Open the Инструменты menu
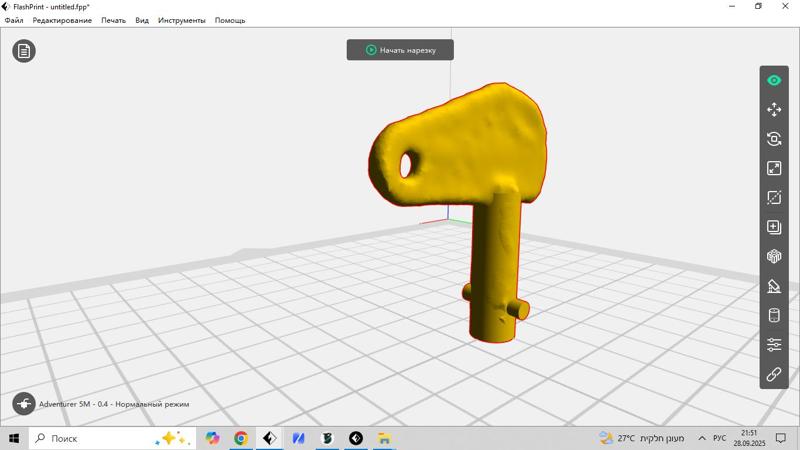 click(182, 20)
